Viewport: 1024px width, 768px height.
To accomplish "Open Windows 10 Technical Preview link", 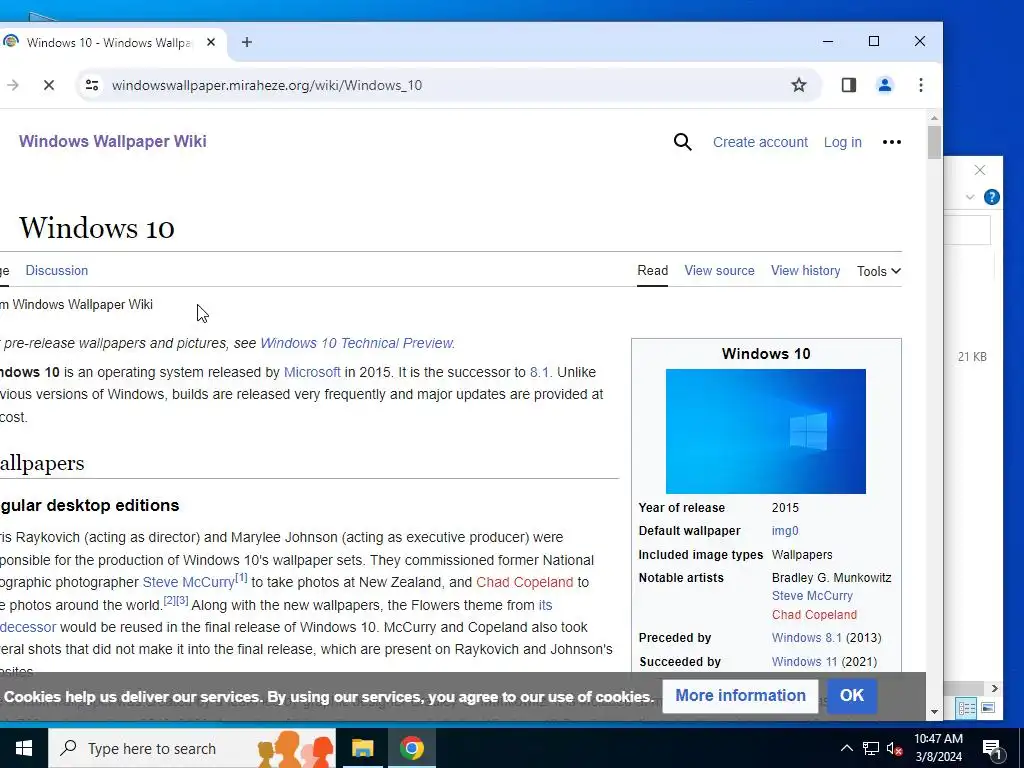I will (x=357, y=343).
